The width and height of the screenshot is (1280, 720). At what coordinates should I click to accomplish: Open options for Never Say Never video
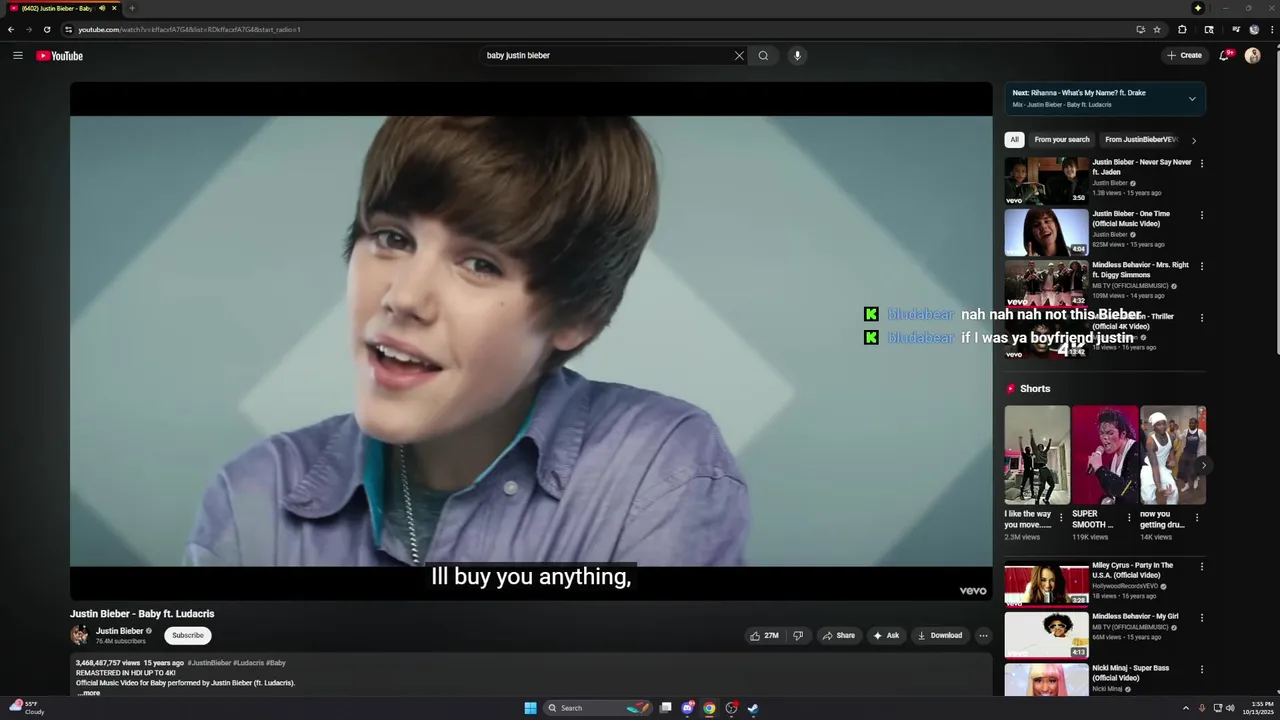click(1201, 163)
